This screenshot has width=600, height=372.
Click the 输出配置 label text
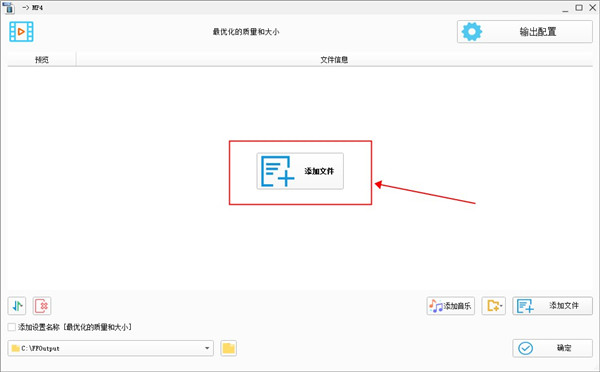pos(538,32)
